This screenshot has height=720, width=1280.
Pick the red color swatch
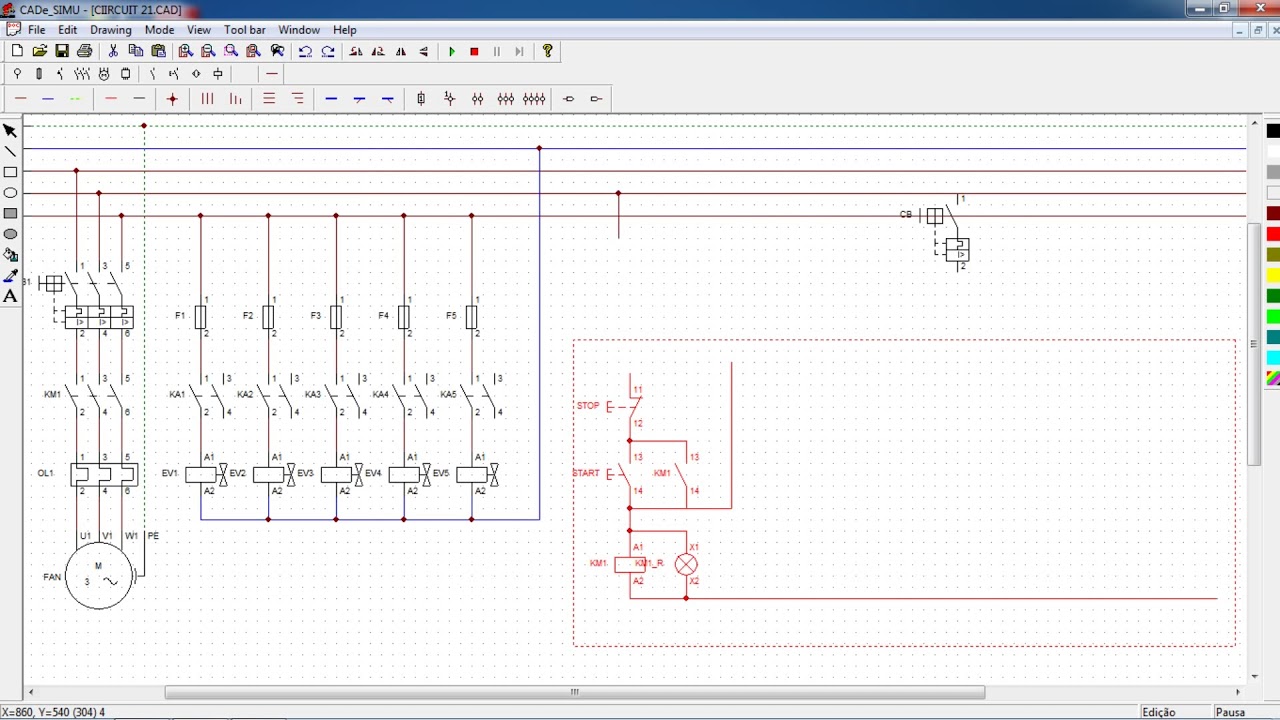tap(1273, 234)
